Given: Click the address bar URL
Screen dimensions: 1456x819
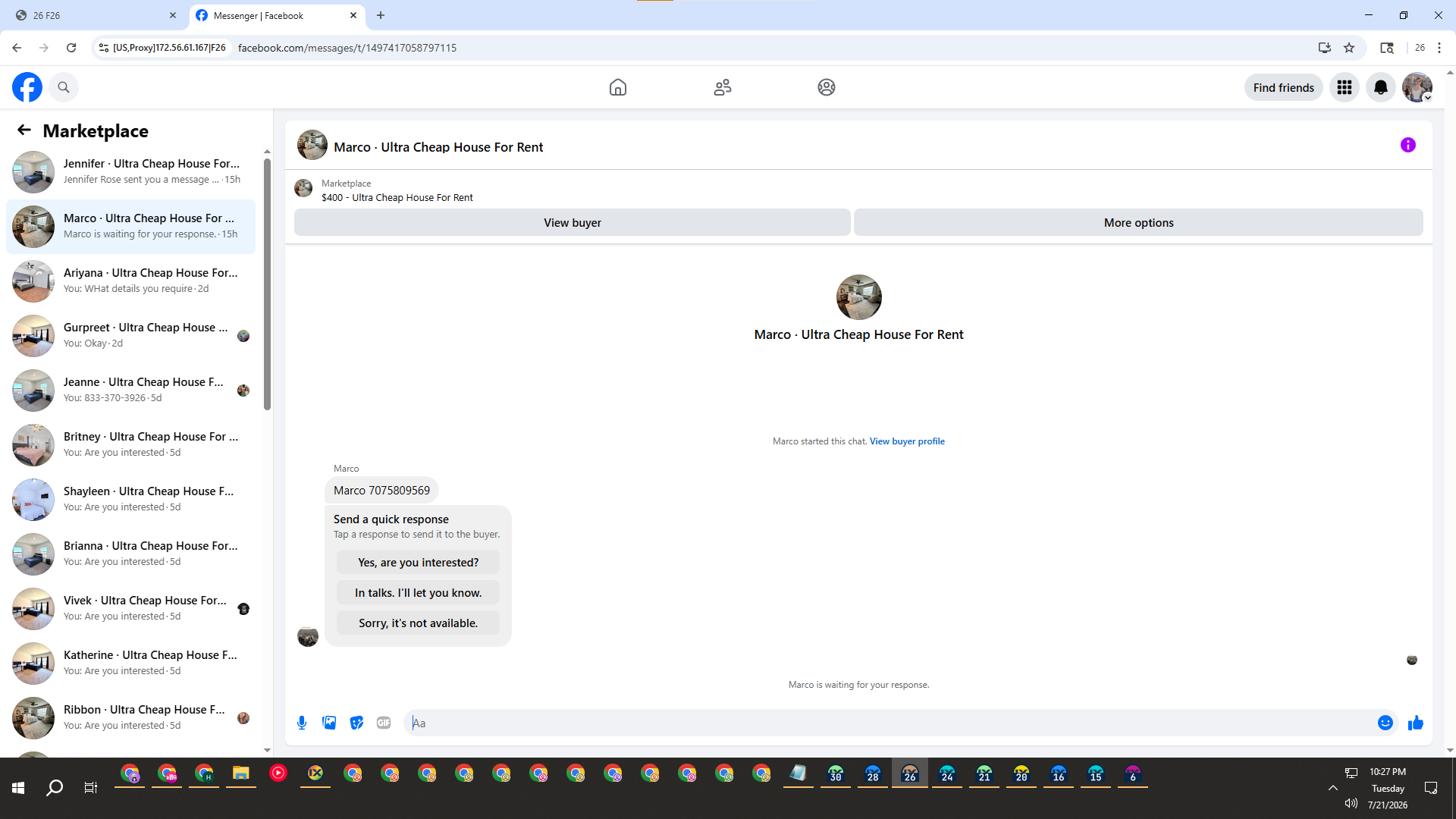Looking at the screenshot, I should tap(347, 48).
